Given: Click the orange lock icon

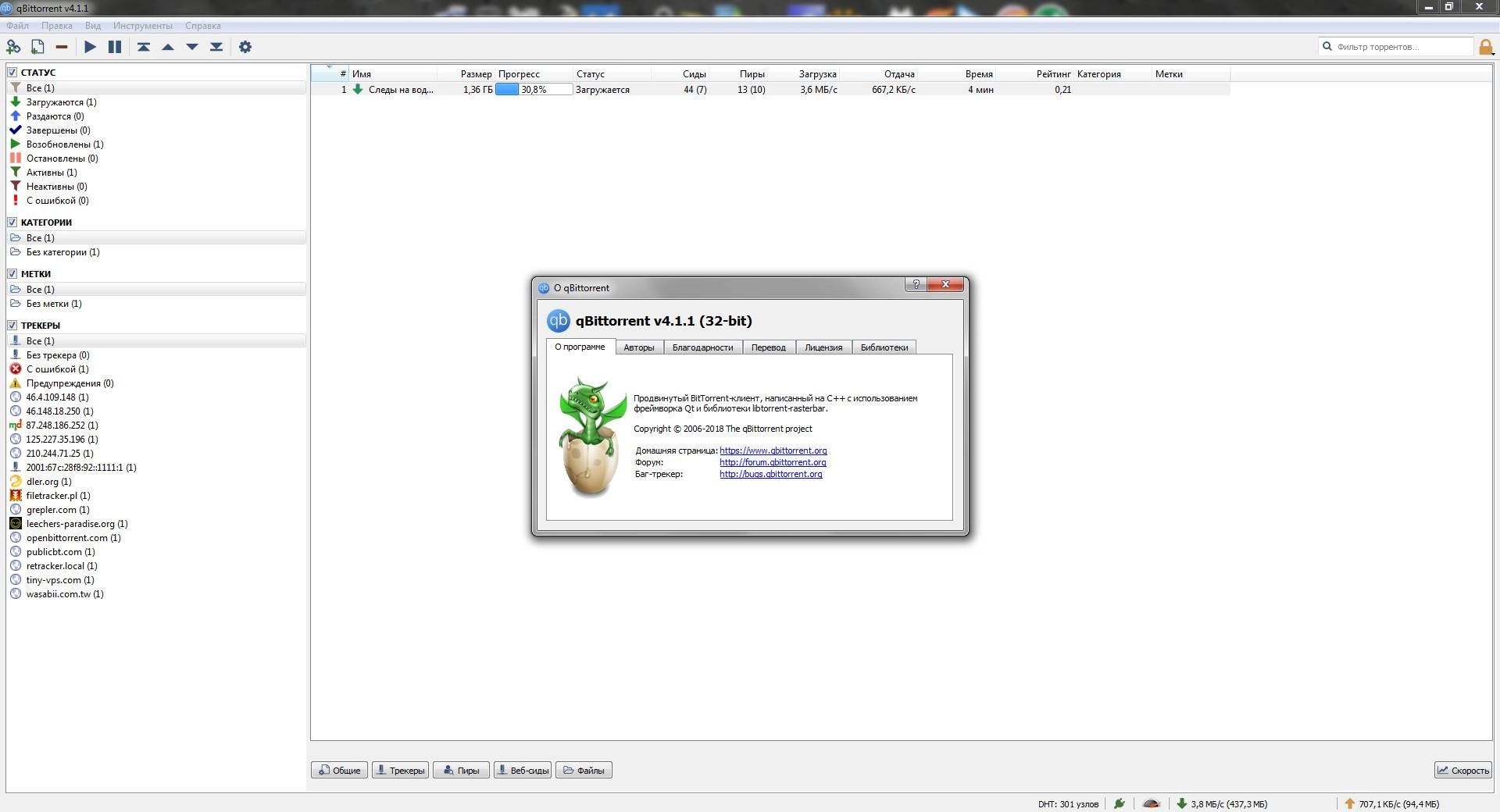Looking at the screenshot, I should click(1486, 47).
